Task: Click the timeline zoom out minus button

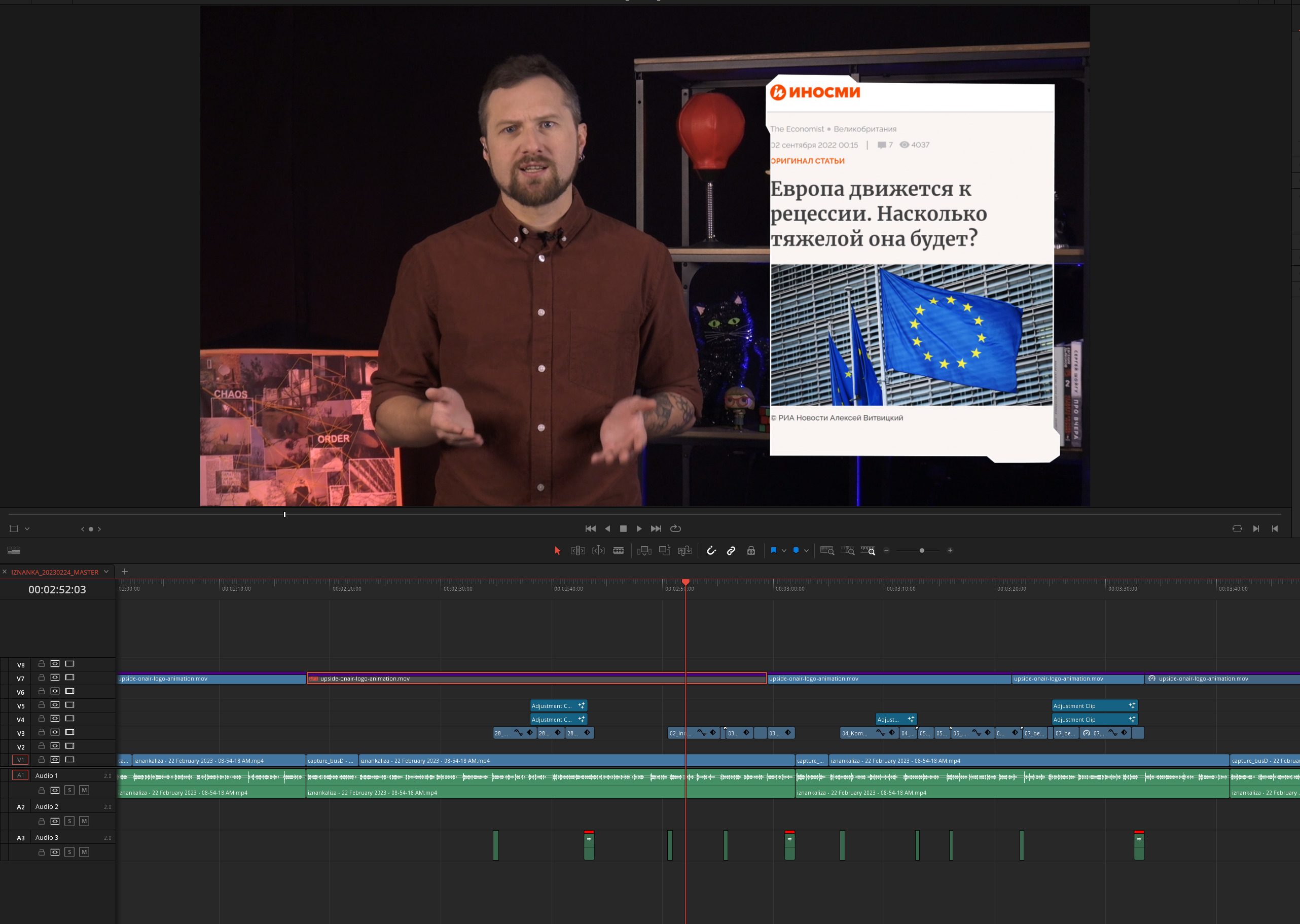Action: (x=886, y=550)
